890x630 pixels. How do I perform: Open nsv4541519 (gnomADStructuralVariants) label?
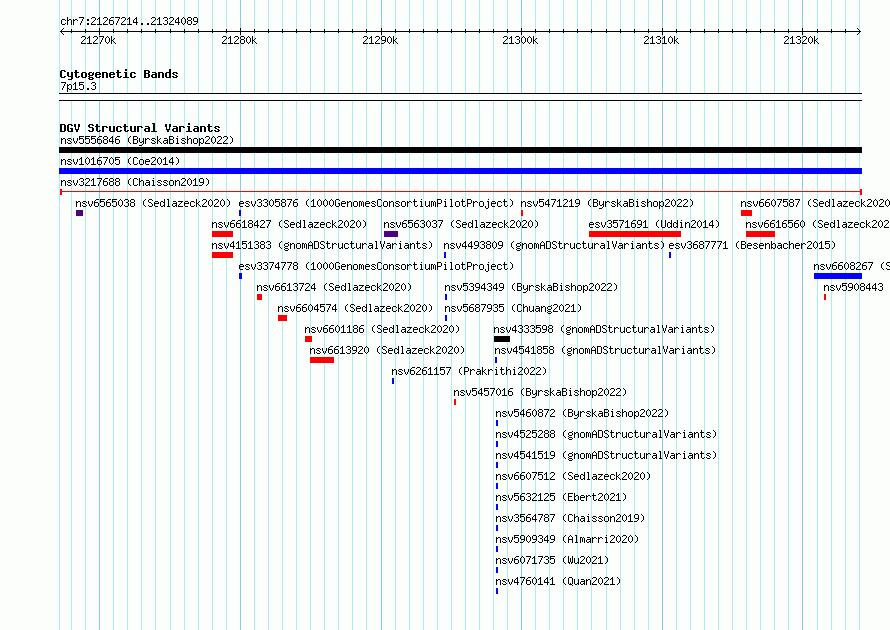(x=607, y=455)
